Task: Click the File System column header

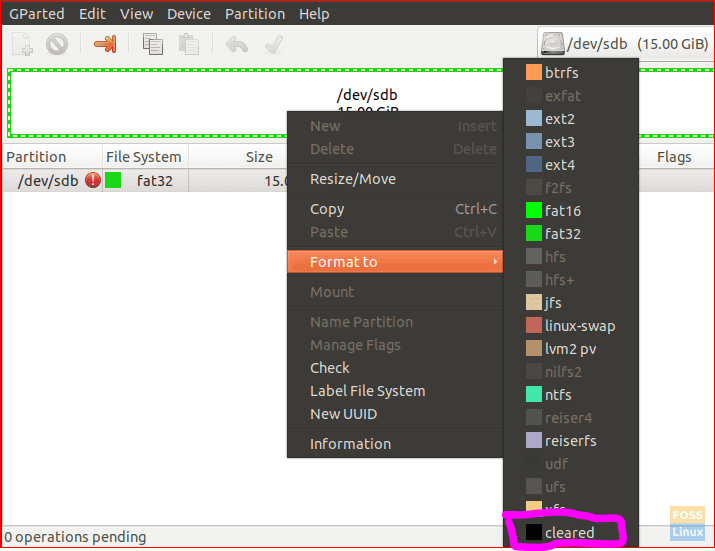Action: click(x=145, y=156)
